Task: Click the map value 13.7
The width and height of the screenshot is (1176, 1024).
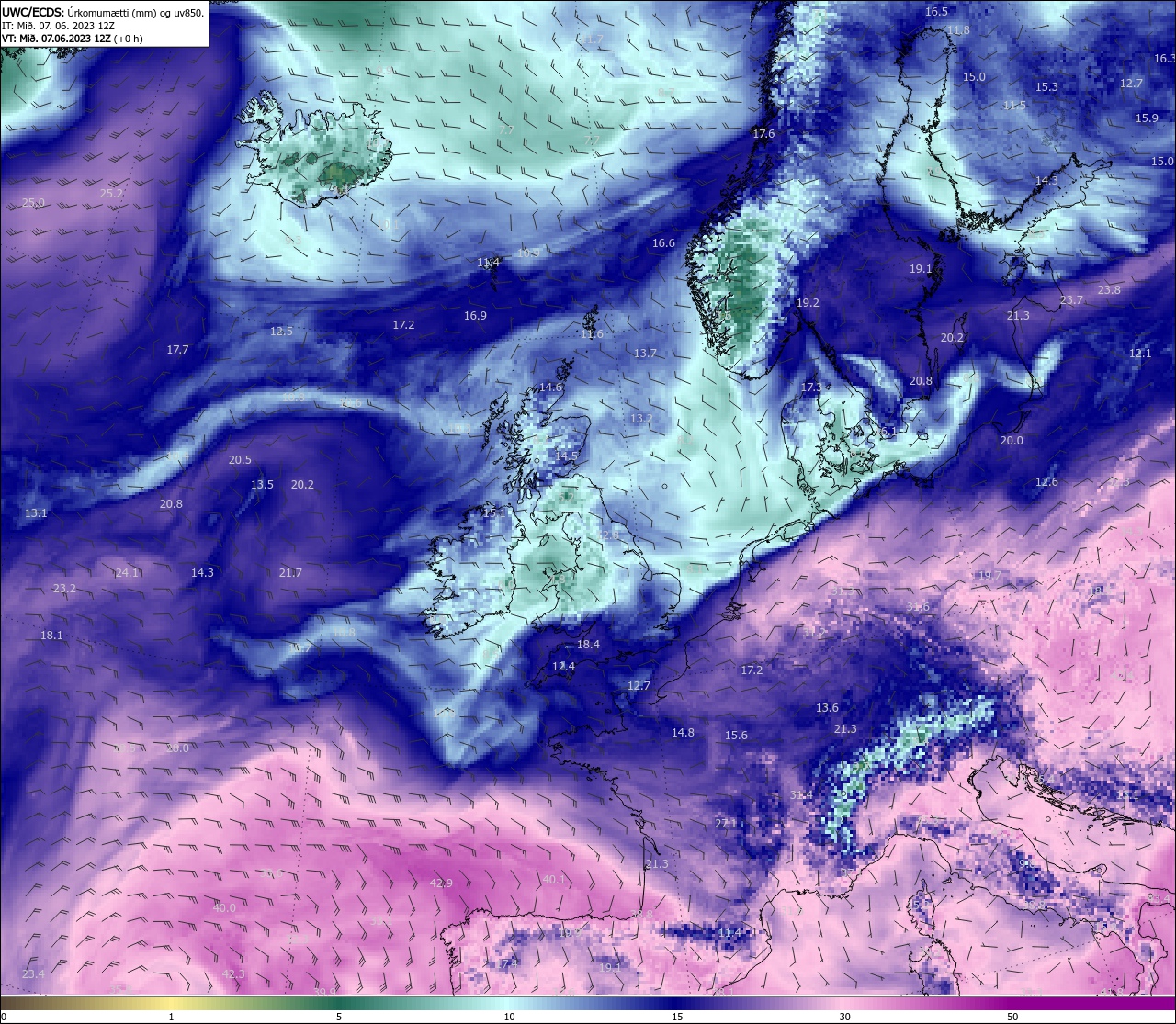Action: (645, 354)
